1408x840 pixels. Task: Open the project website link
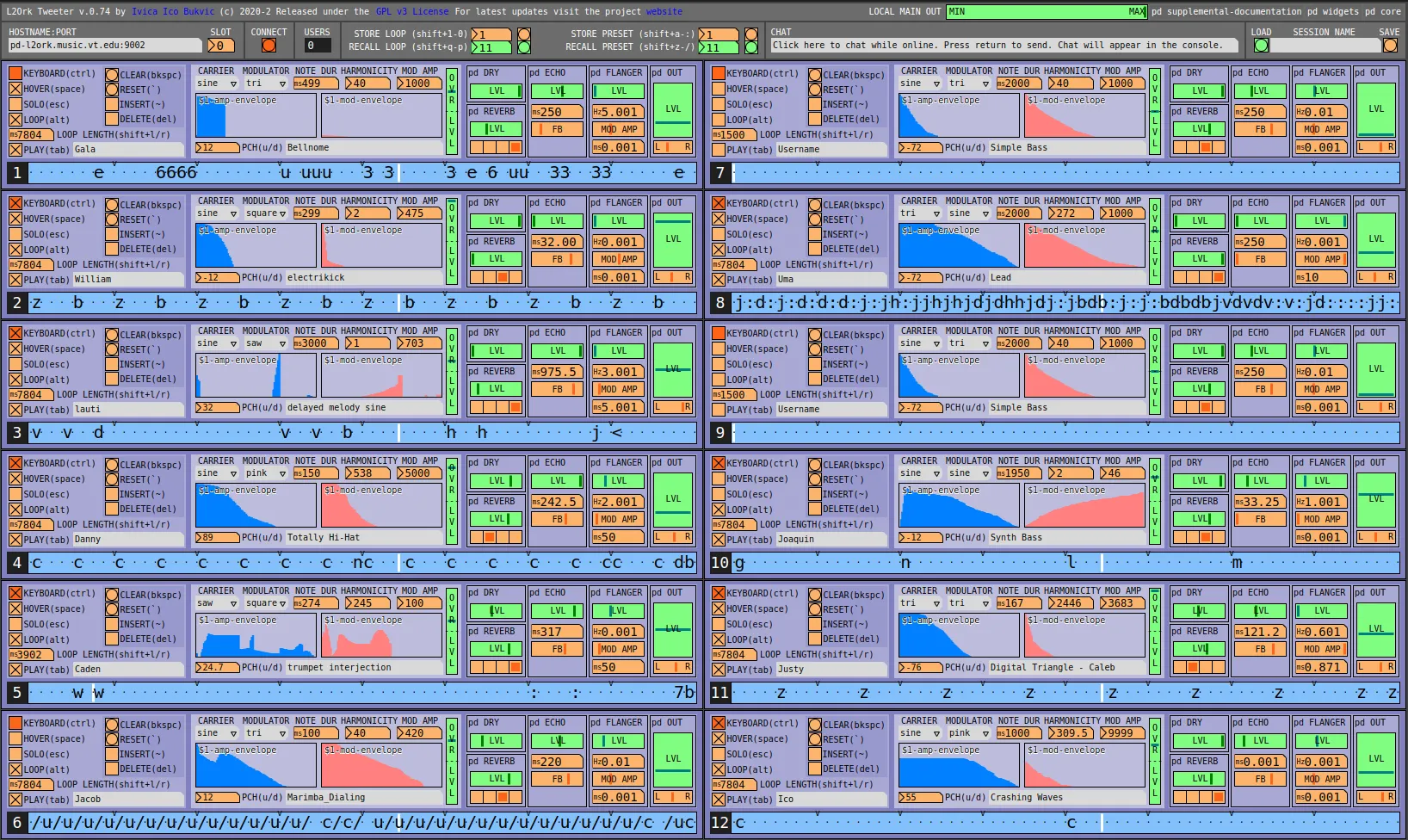(x=664, y=11)
